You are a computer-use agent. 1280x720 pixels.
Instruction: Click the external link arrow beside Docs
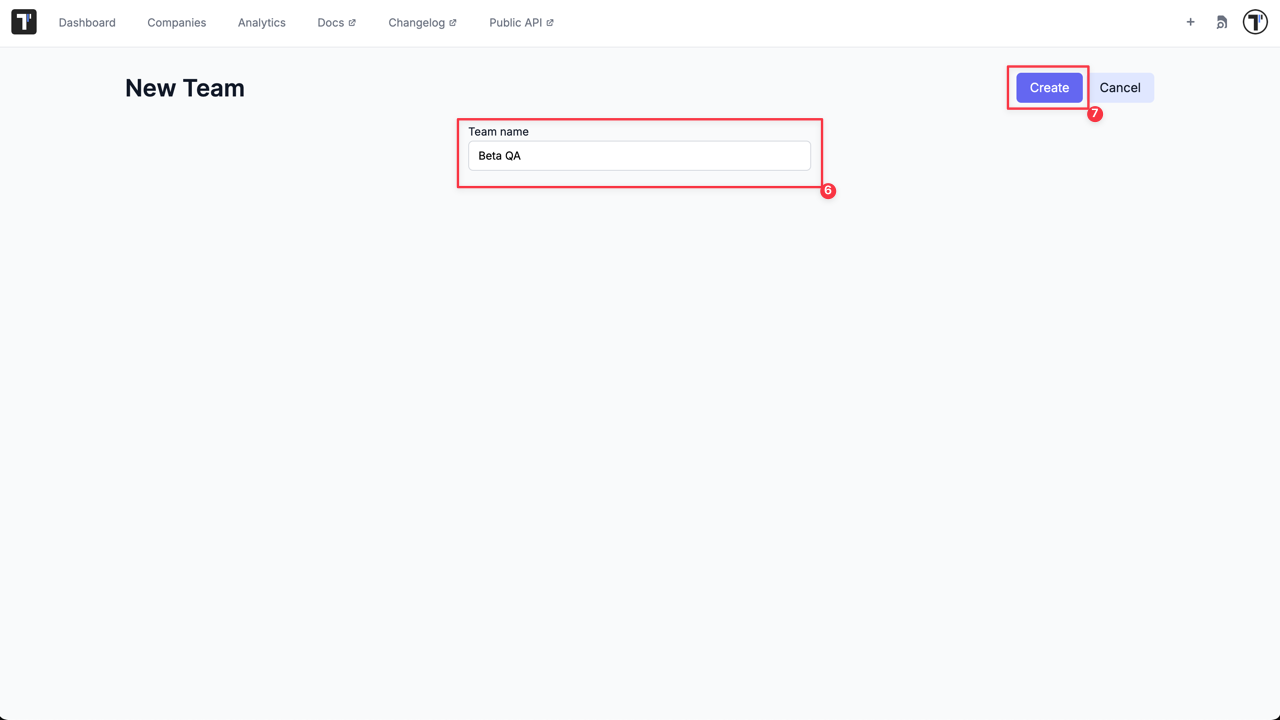pos(350,21)
